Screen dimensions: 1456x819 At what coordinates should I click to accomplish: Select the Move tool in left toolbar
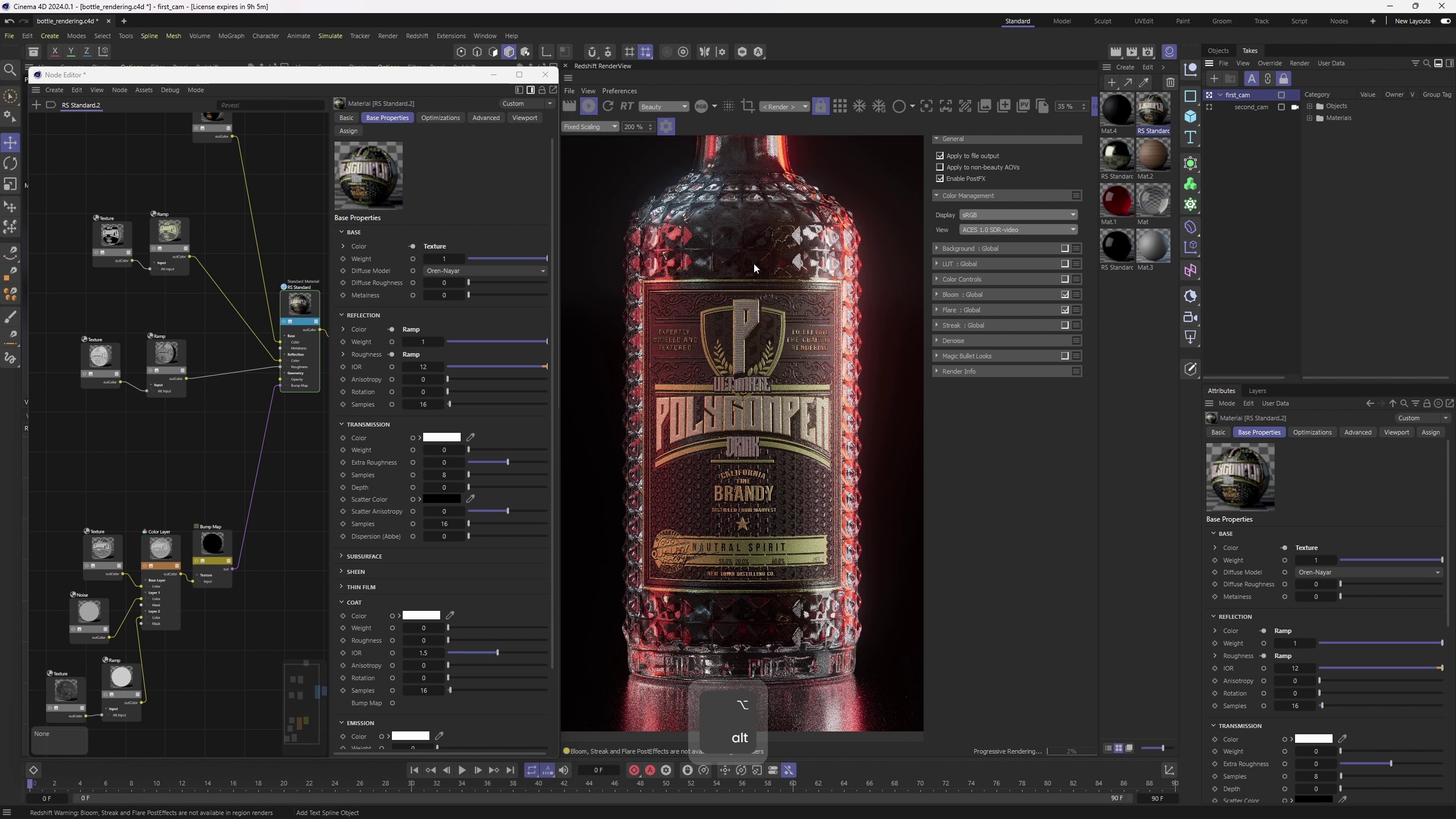click(10, 143)
